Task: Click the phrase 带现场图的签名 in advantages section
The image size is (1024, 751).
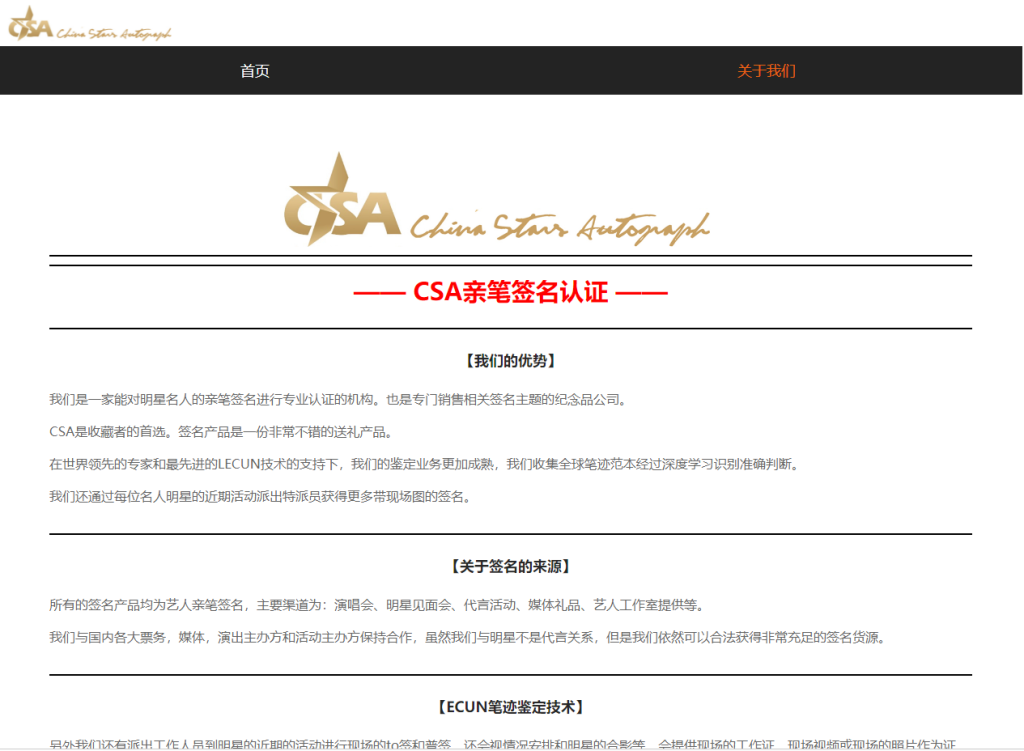Action: coord(417,496)
